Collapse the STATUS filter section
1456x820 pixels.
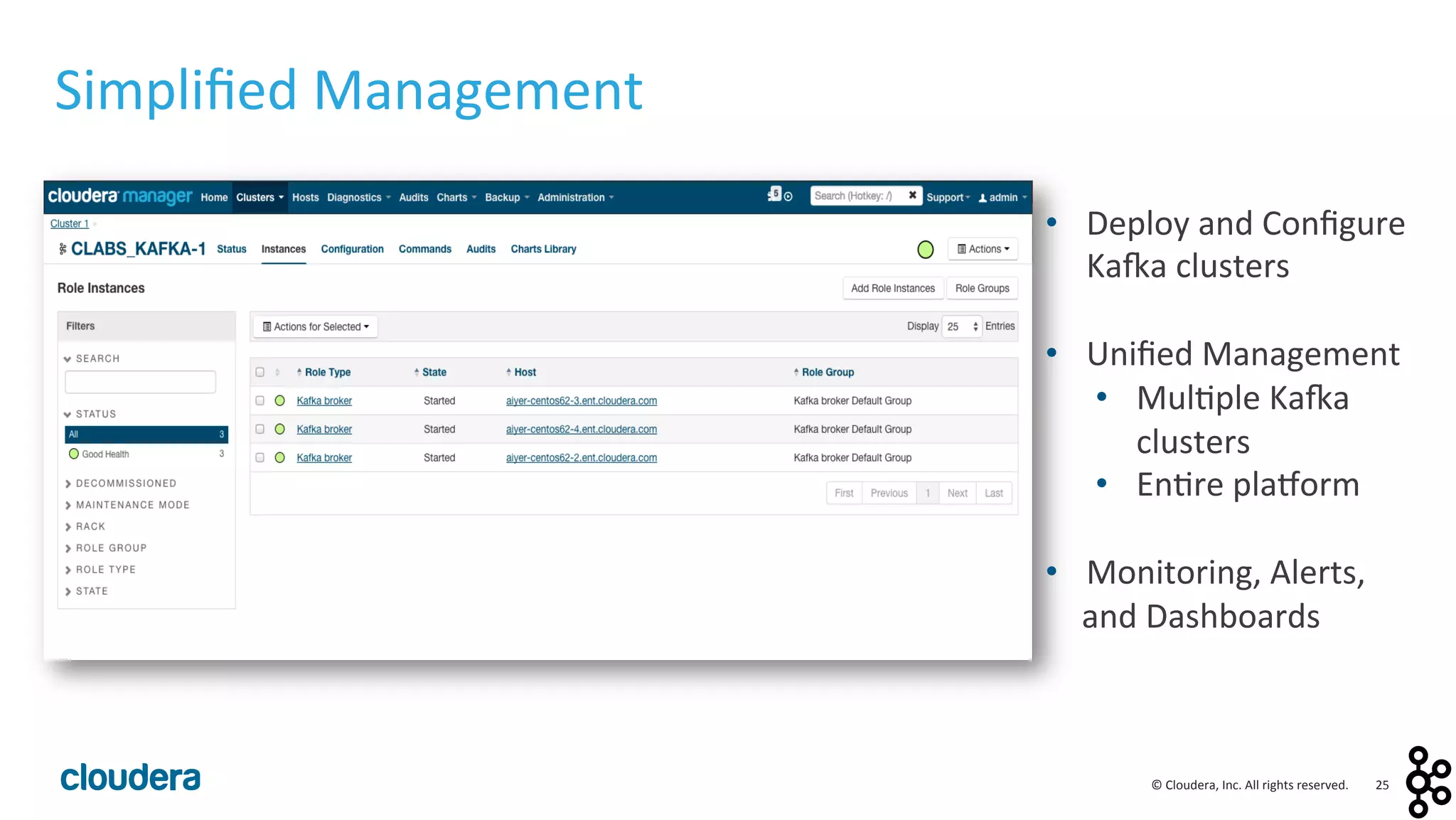coord(90,414)
